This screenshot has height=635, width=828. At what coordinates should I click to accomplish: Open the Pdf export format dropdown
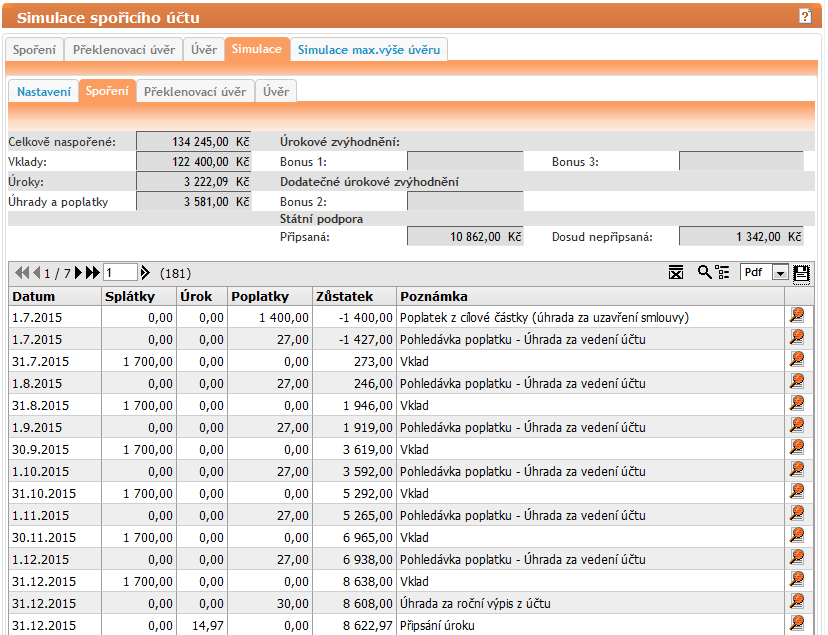pos(764,272)
